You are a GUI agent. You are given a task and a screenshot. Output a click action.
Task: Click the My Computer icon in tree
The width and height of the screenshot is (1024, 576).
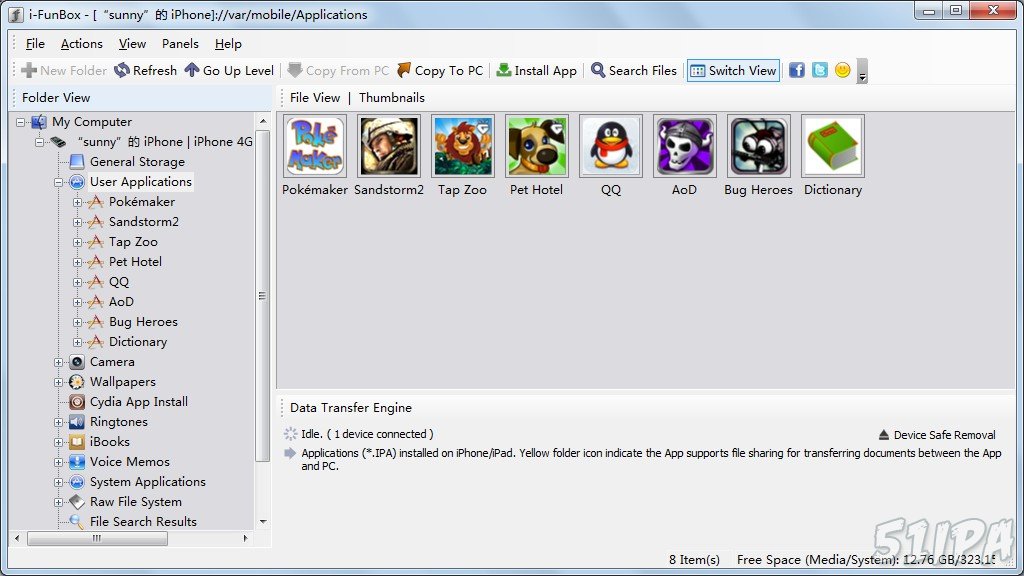(39, 122)
